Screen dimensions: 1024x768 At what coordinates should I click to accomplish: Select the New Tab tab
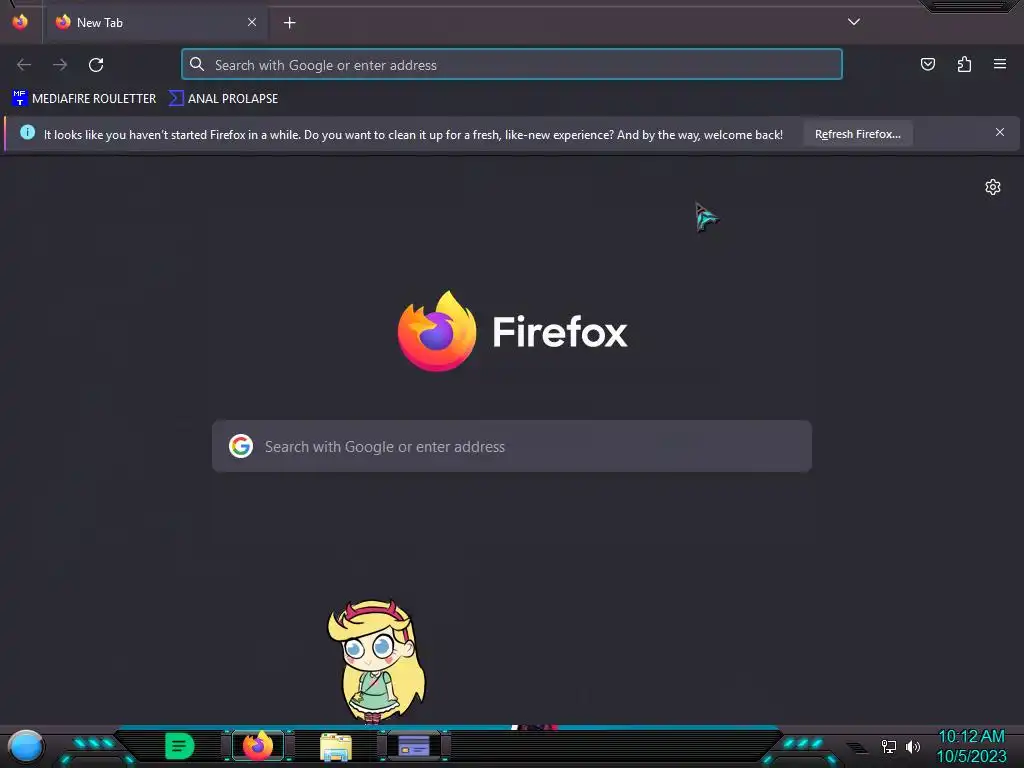pos(157,23)
